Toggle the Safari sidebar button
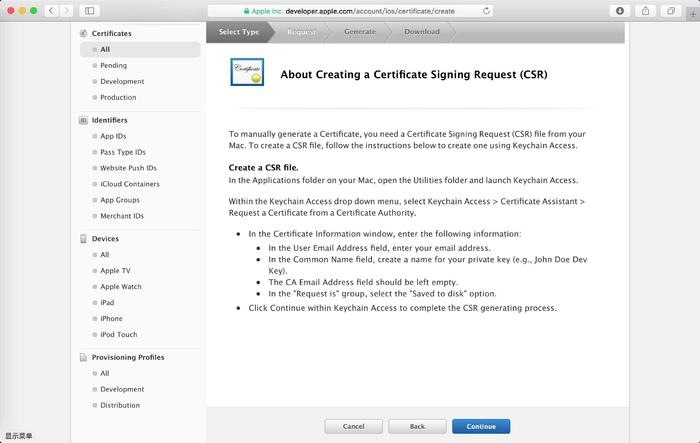Image resolution: width=700 pixels, height=443 pixels. point(89,10)
